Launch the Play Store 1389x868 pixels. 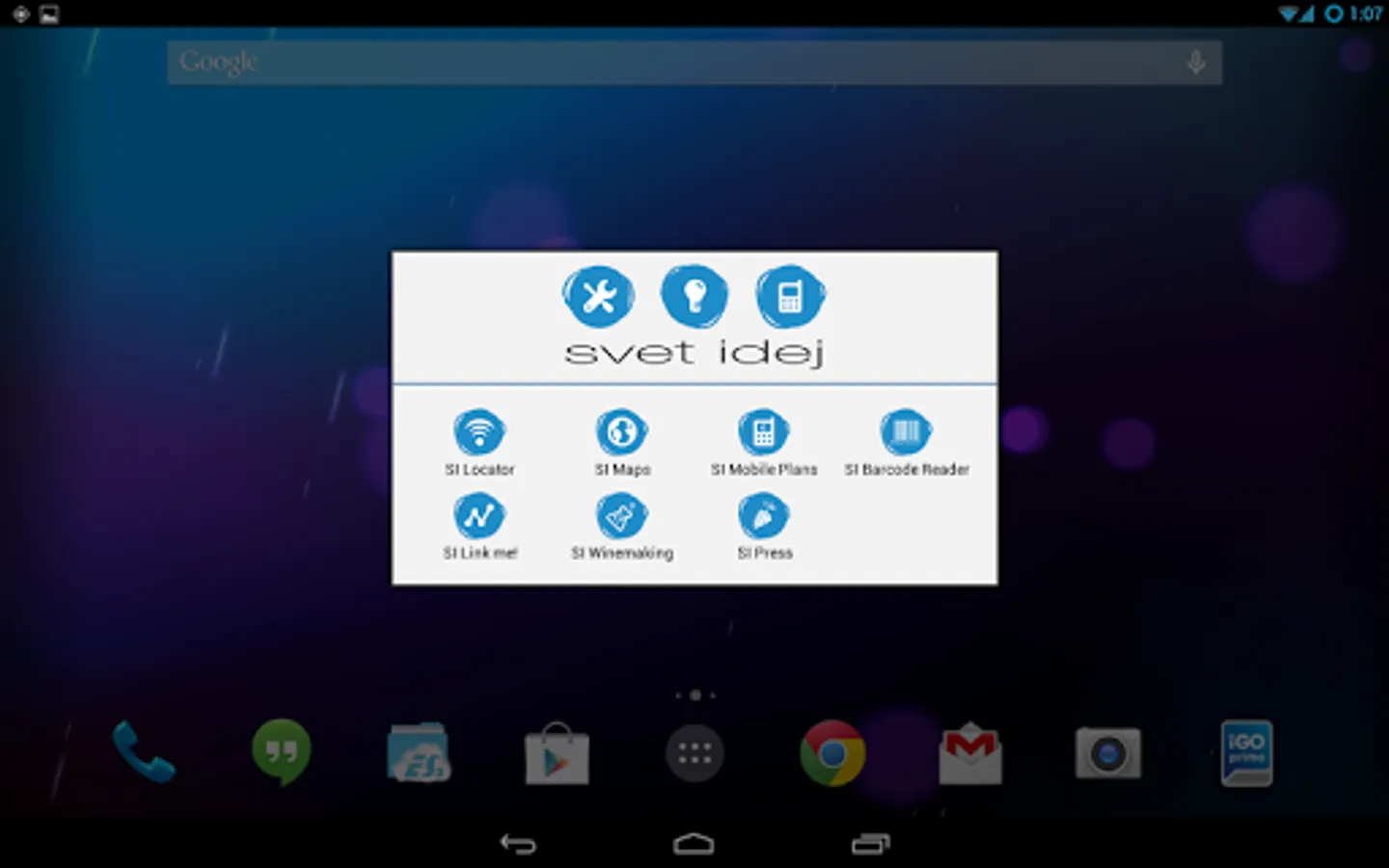556,753
